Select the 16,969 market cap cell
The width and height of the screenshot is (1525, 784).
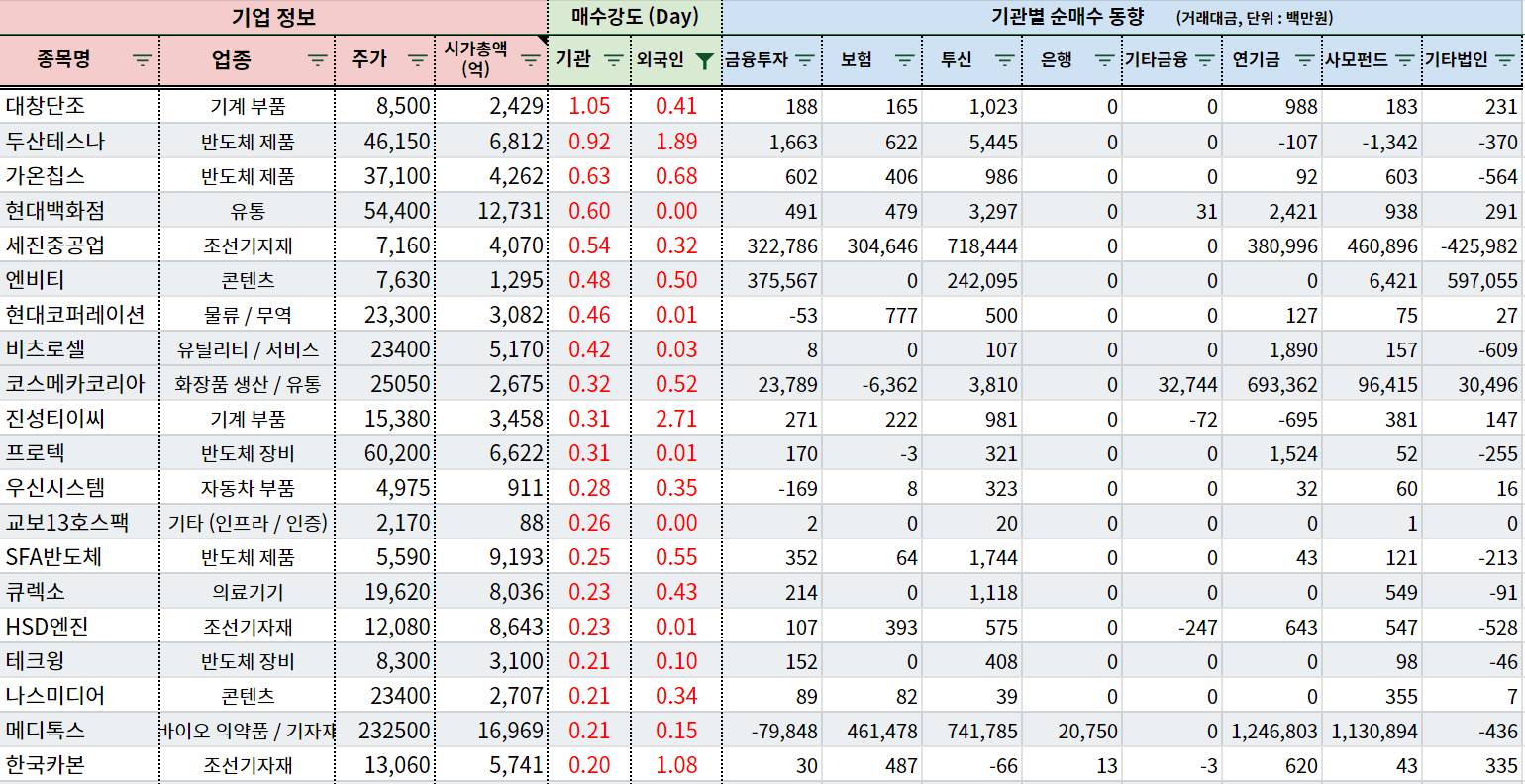pyautogui.click(x=491, y=730)
